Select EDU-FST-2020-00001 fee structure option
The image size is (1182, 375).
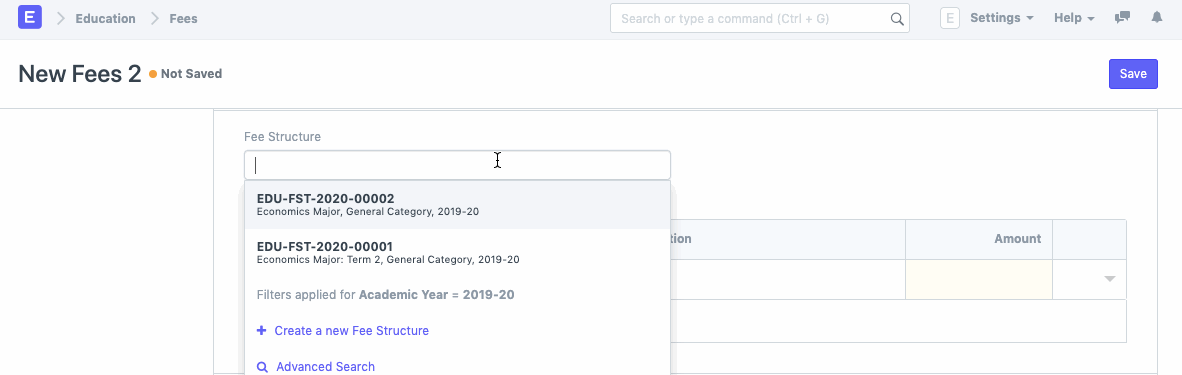(x=457, y=252)
